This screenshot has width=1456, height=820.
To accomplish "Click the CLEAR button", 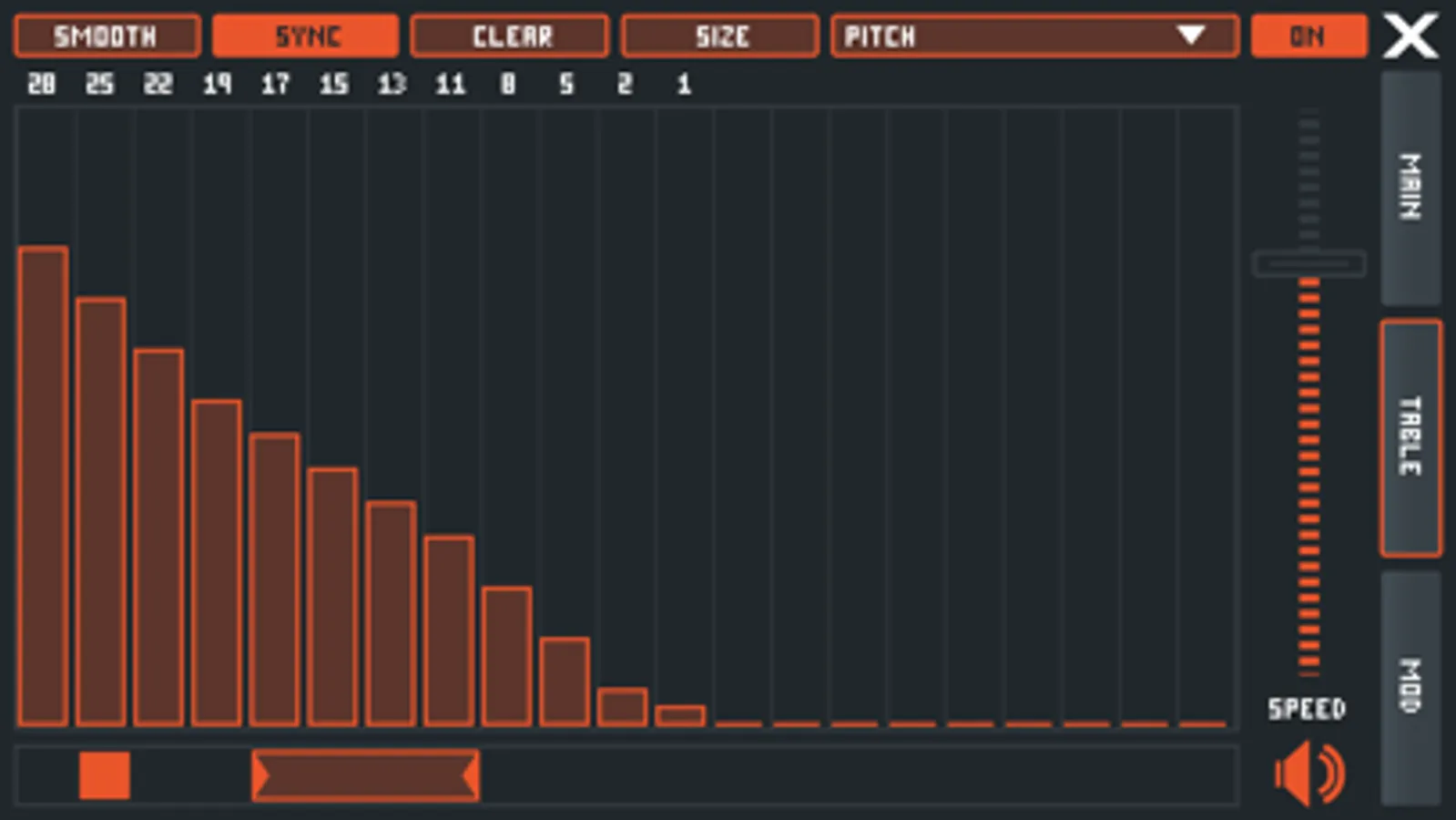I will pos(510,36).
